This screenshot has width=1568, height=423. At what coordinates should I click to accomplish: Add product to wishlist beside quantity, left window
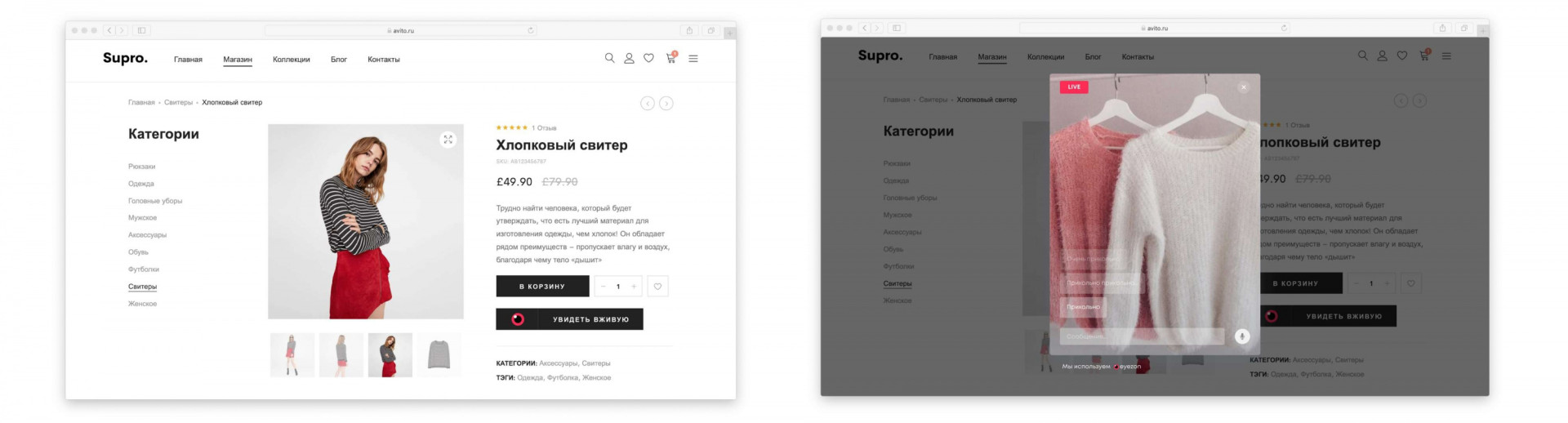coord(657,287)
